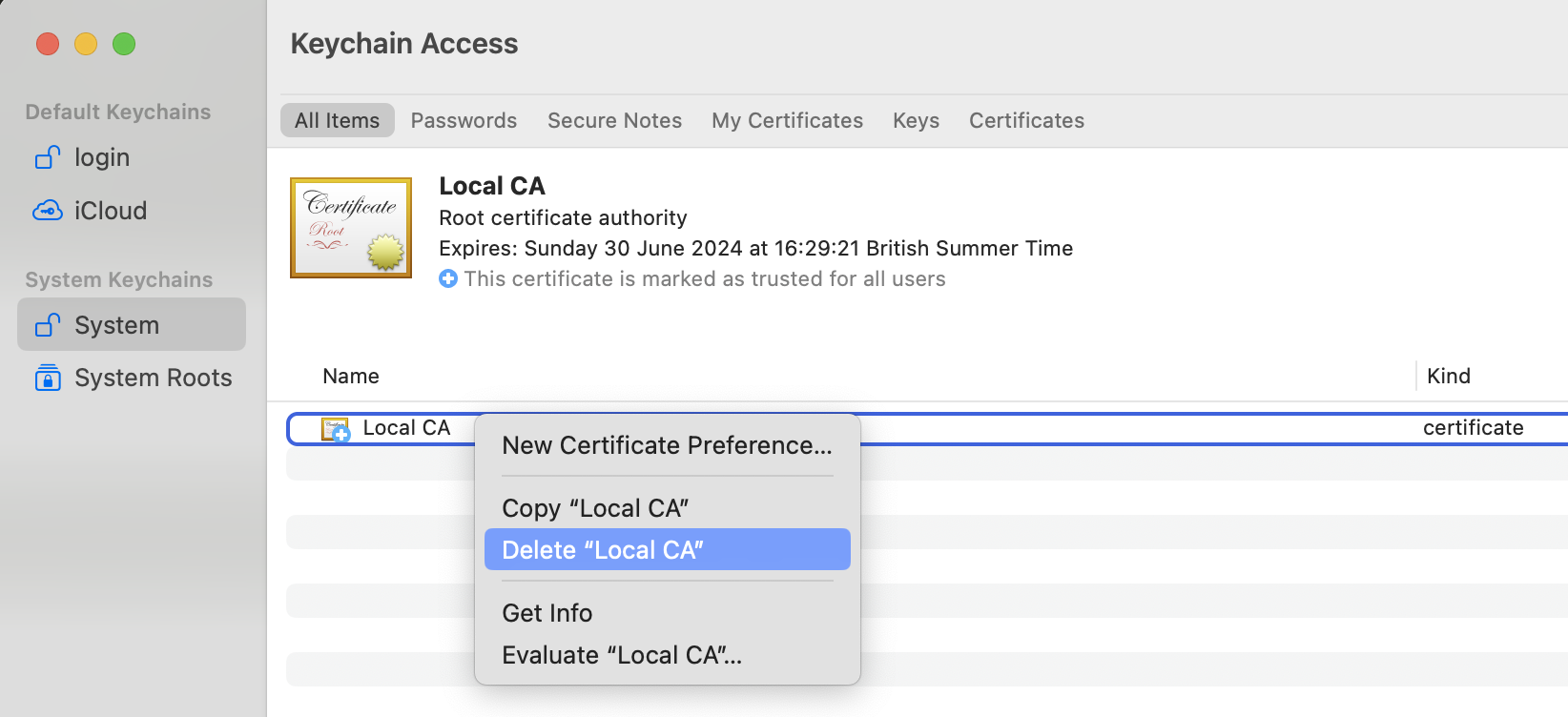Select the System keychain in sidebar
Viewport: 1568px width, 717px height.
[132, 324]
